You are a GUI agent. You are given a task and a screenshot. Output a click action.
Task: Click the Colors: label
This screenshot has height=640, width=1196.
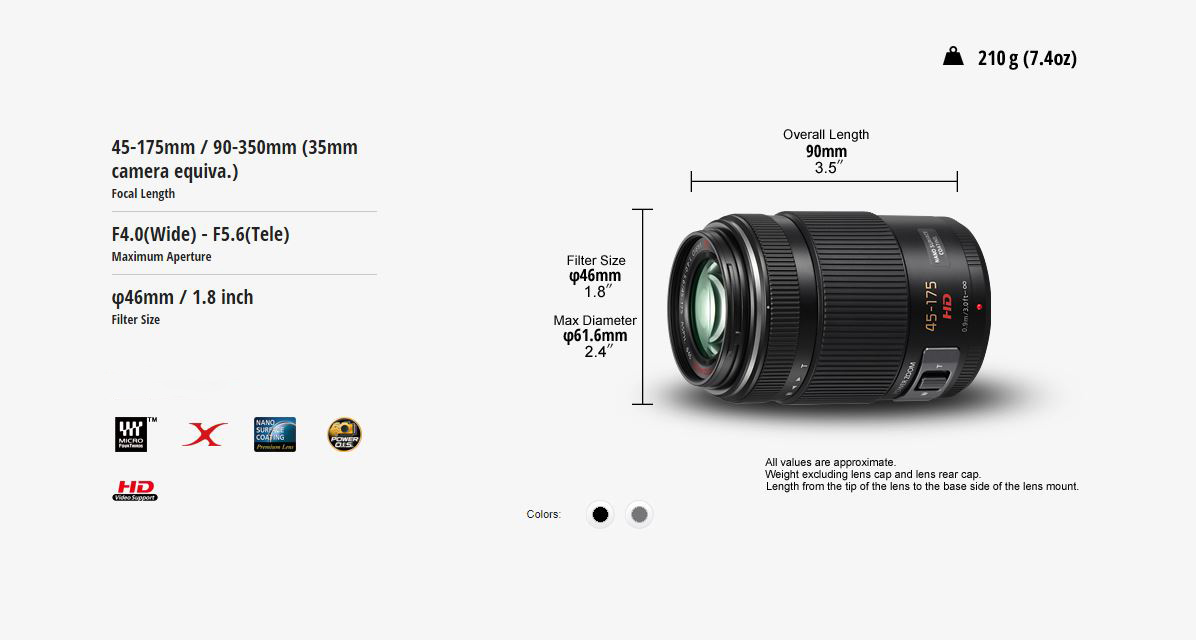click(x=543, y=514)
